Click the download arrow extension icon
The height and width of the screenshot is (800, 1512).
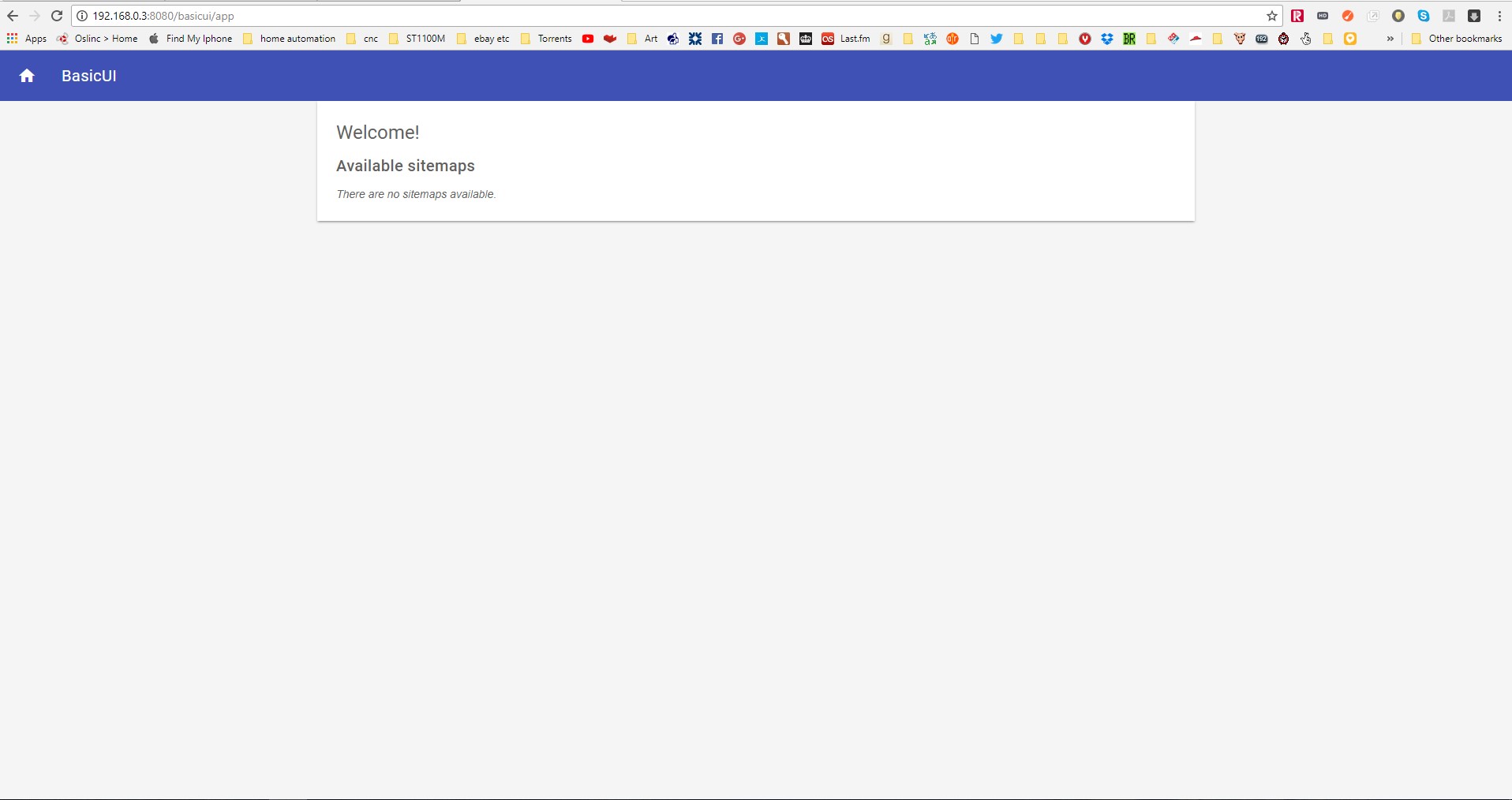(x=1474, y=16)
